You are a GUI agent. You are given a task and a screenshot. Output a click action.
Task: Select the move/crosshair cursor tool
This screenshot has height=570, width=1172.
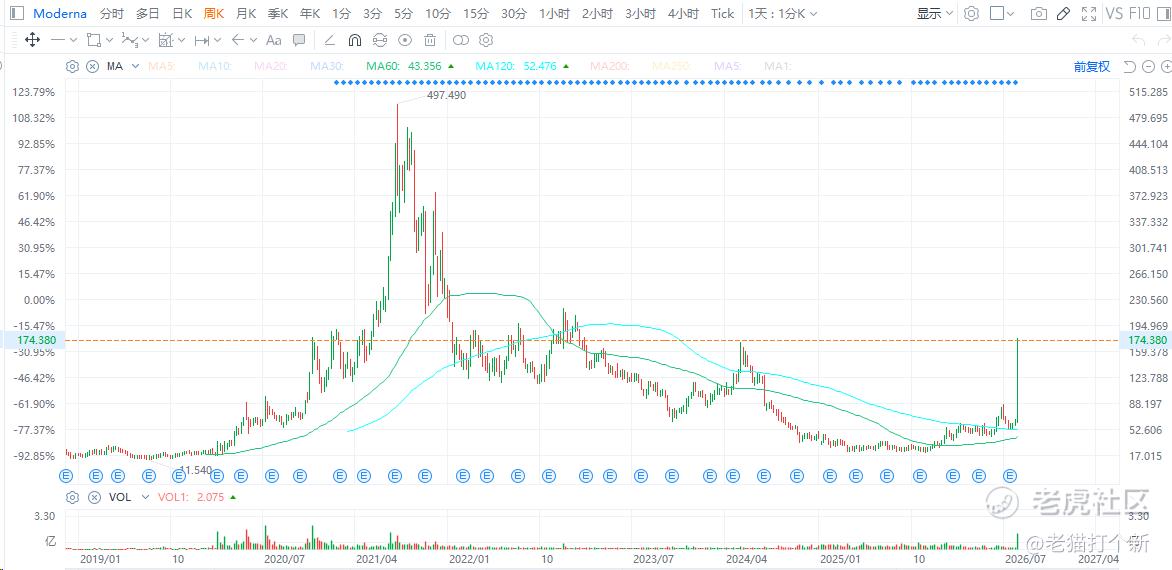tap(32, 40)
